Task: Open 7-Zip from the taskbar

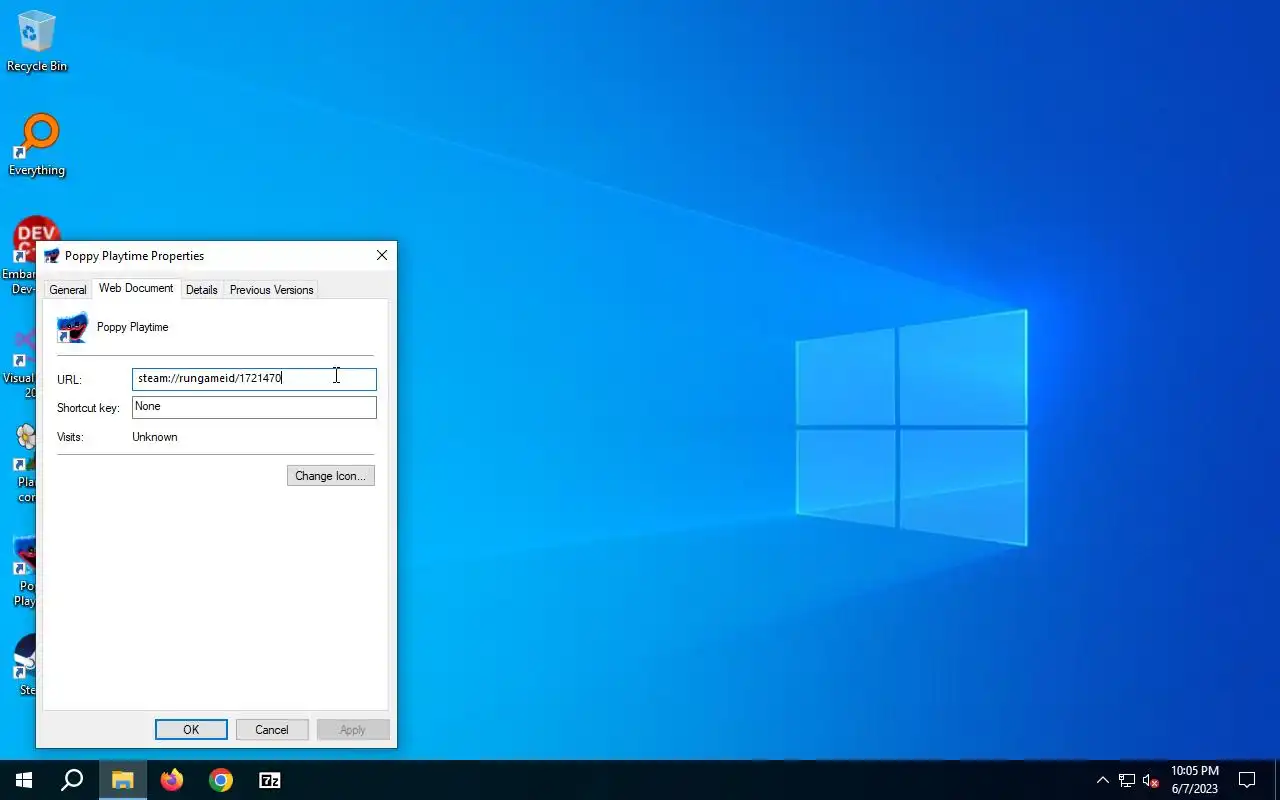Action: [270, 780]
